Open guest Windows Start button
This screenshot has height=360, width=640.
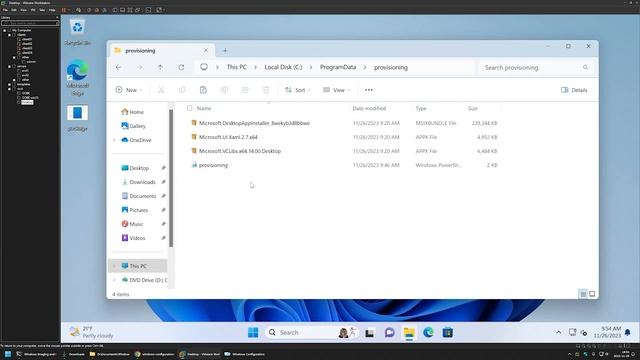pos(253,333)
